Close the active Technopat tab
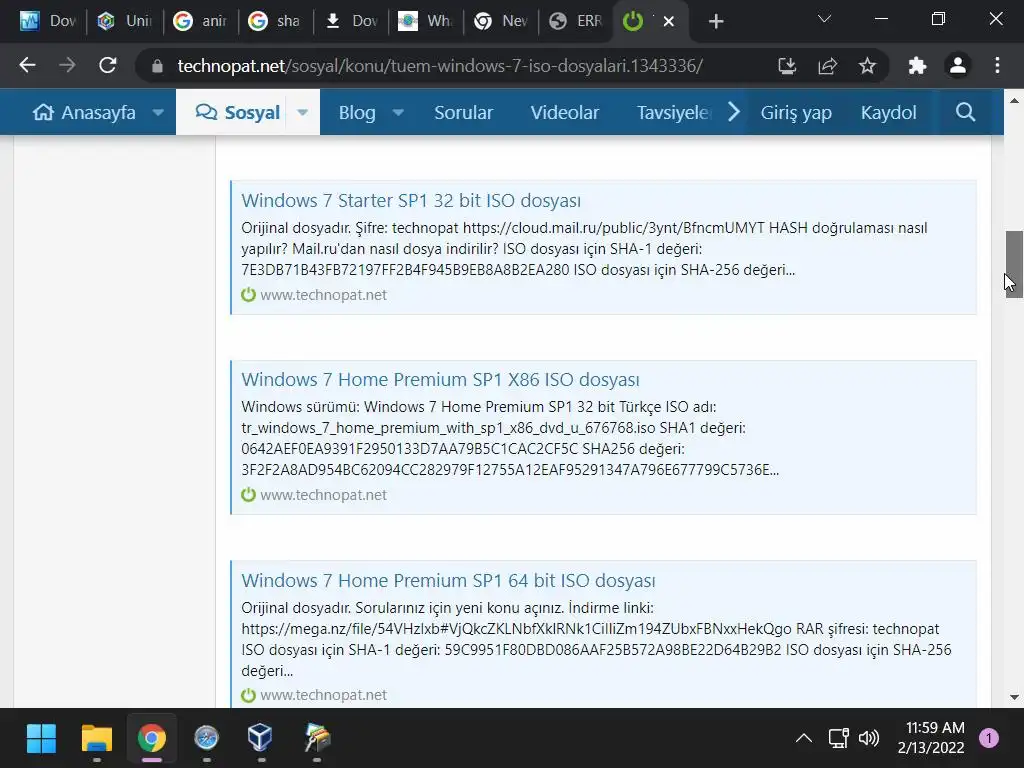Viewport: 1024px width, 768px height. coord(669,22)
